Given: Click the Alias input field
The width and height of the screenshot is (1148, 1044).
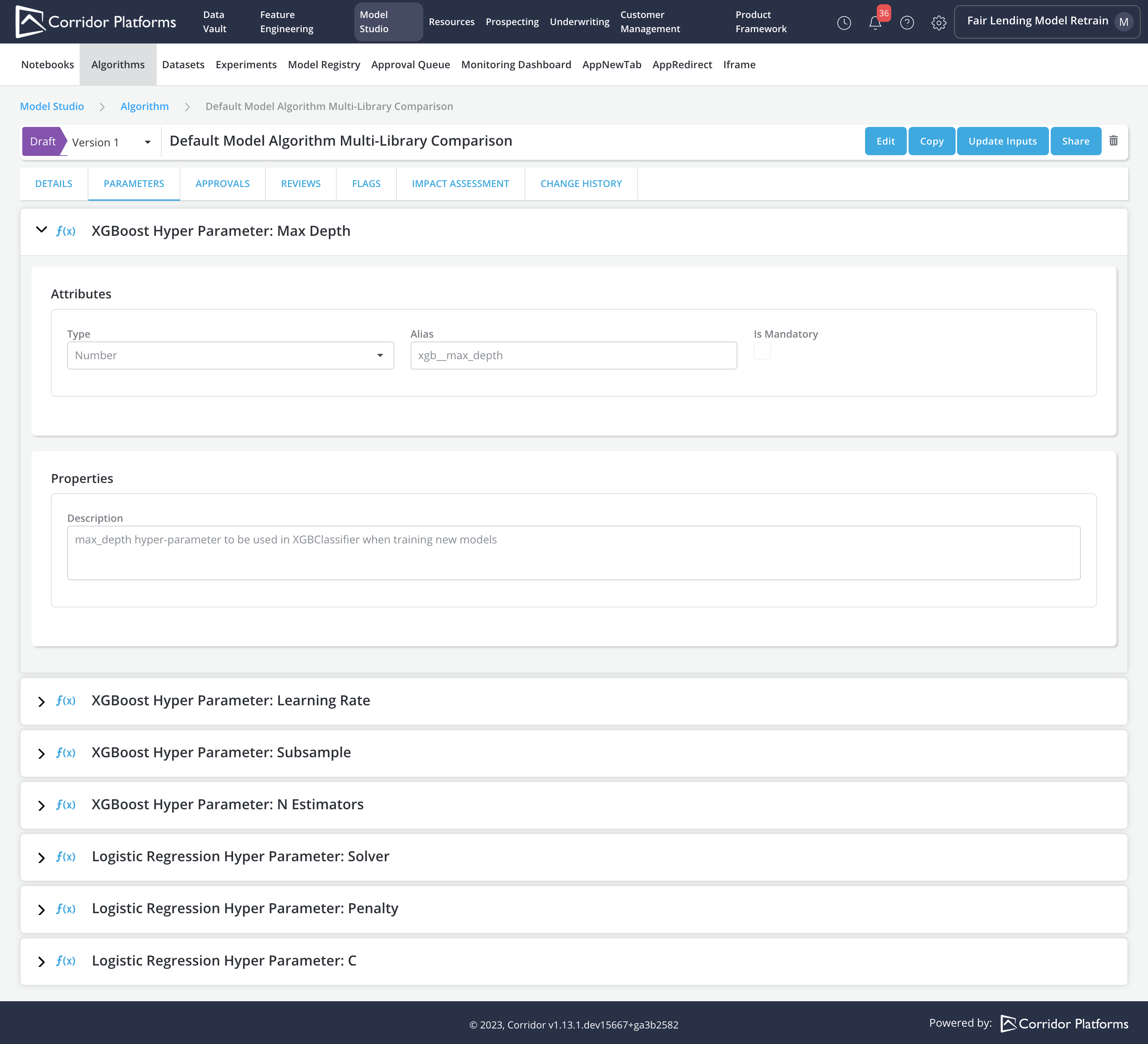Looking at the screenshot, I should tap(573, 355).
